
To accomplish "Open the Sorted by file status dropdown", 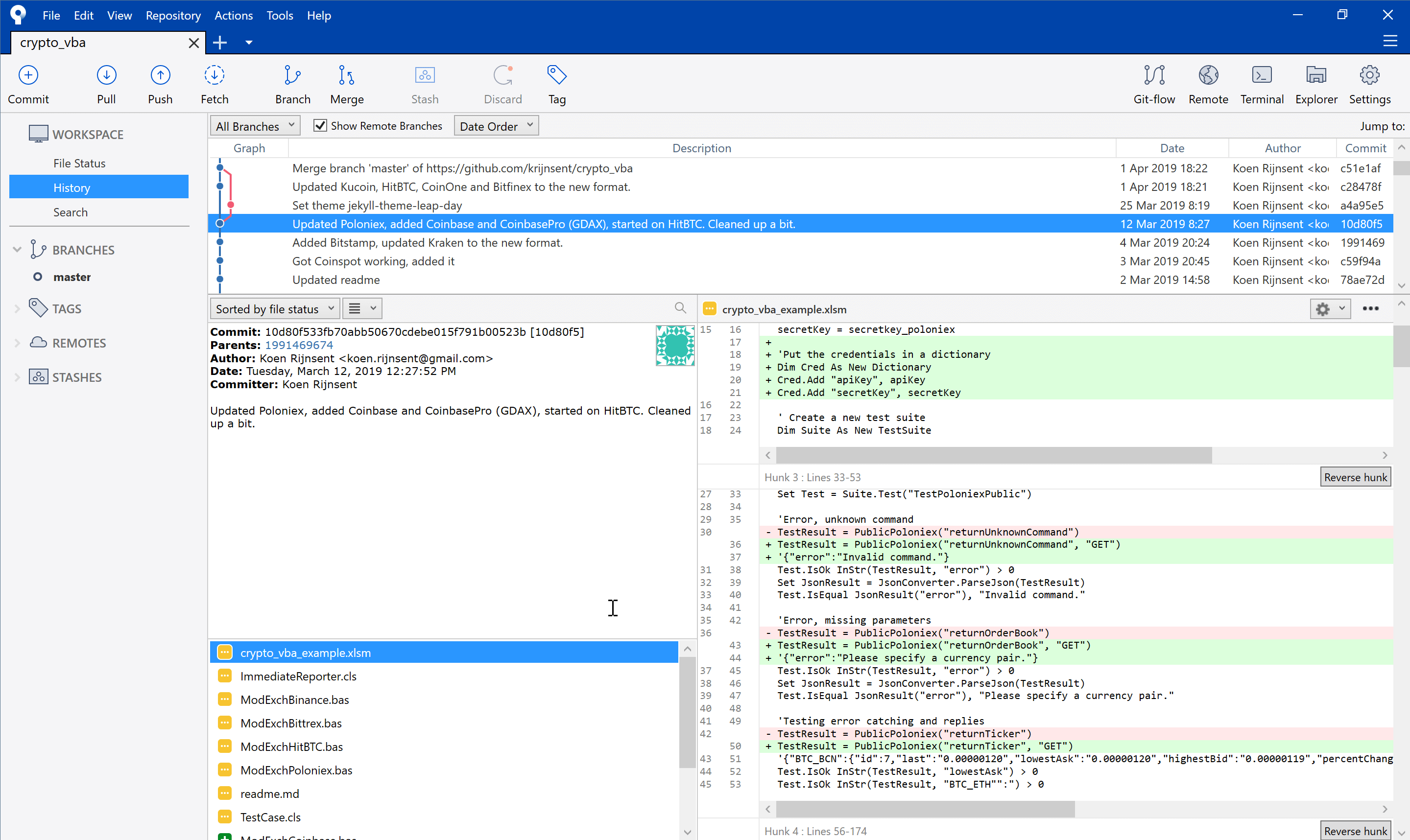I will (275, 309).
